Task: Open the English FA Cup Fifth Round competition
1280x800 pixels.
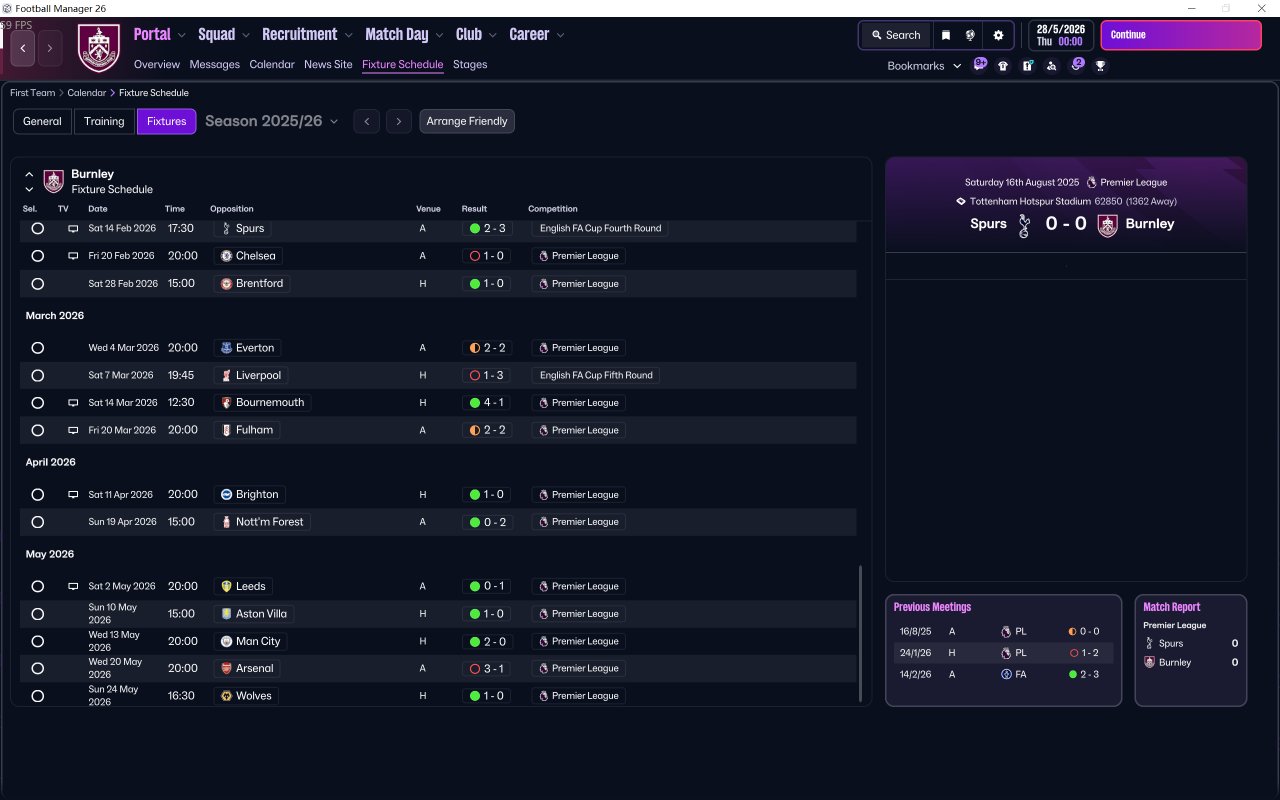Action: (x=596, y=376)
